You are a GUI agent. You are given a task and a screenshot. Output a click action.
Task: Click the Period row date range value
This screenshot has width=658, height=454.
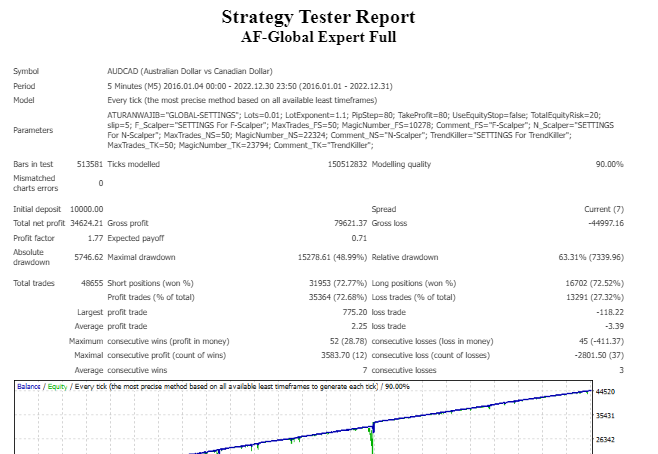(225, 86)
